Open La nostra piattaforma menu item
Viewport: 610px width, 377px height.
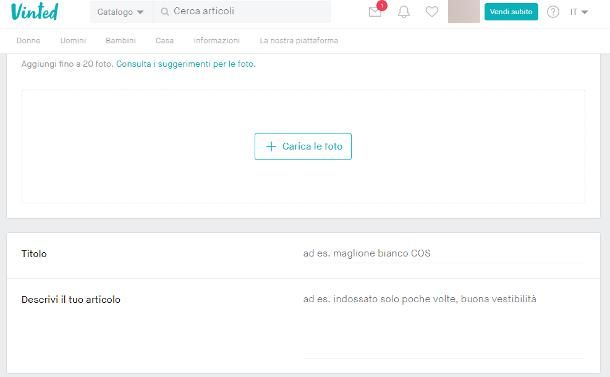[299, 40]
